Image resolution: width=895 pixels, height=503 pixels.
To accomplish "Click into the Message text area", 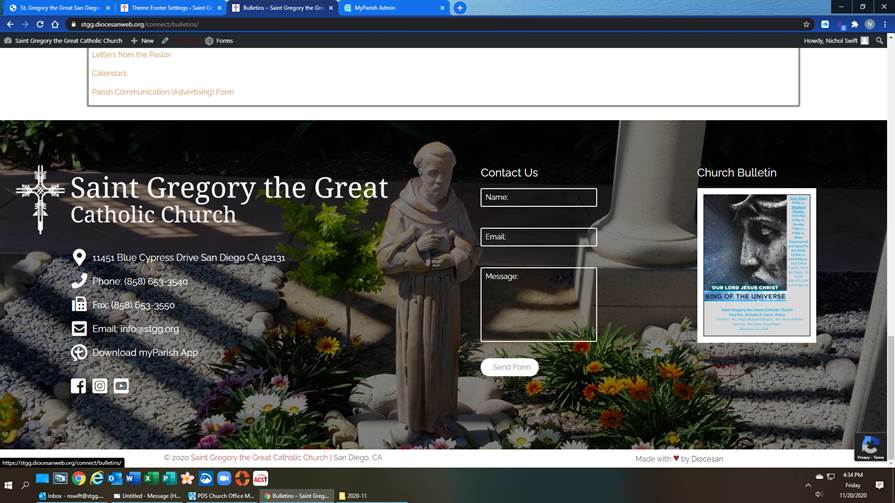I will (538, 304).
